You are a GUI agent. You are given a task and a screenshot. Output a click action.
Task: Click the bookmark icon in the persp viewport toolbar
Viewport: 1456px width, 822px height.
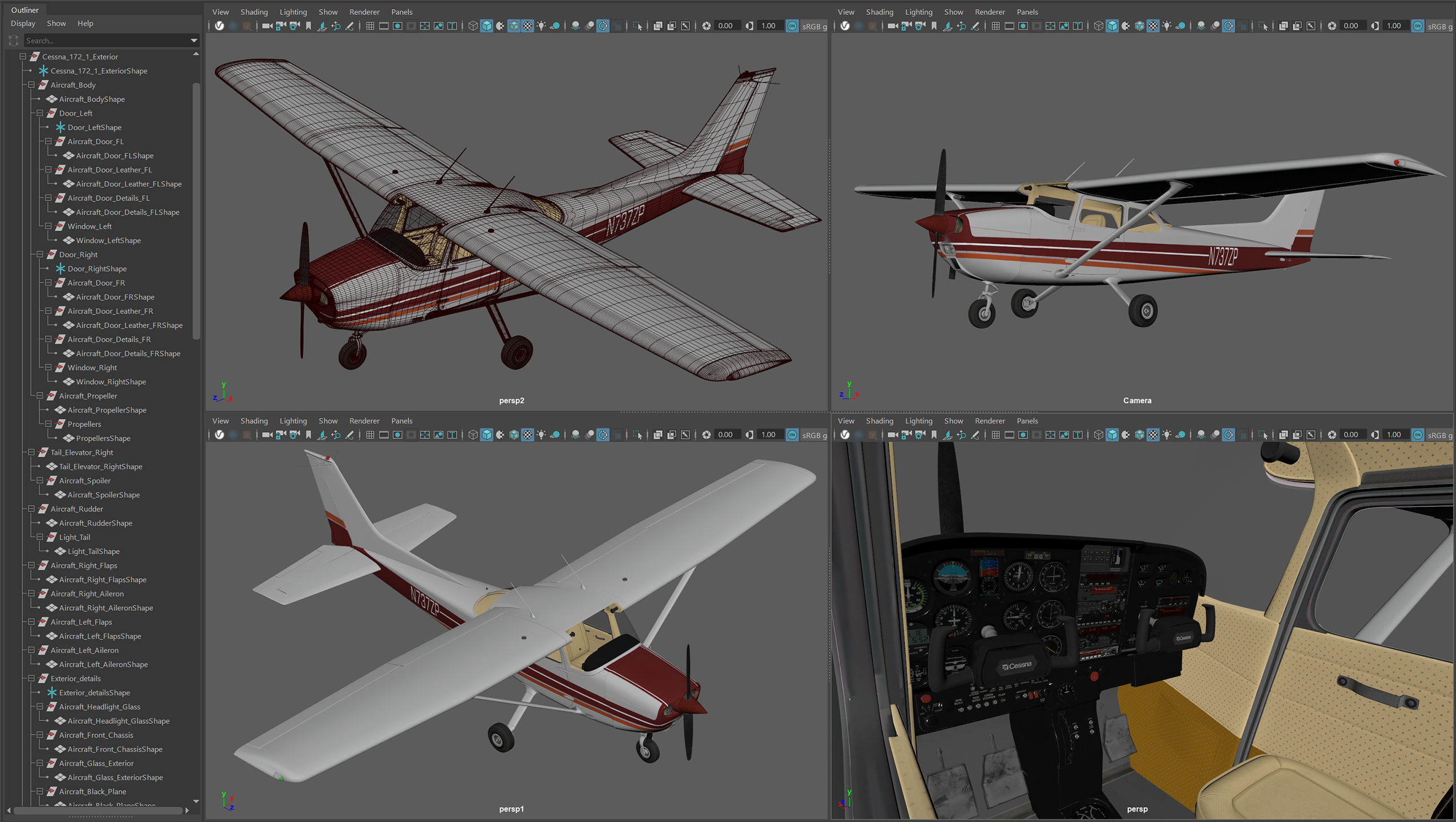coord(934,435)
